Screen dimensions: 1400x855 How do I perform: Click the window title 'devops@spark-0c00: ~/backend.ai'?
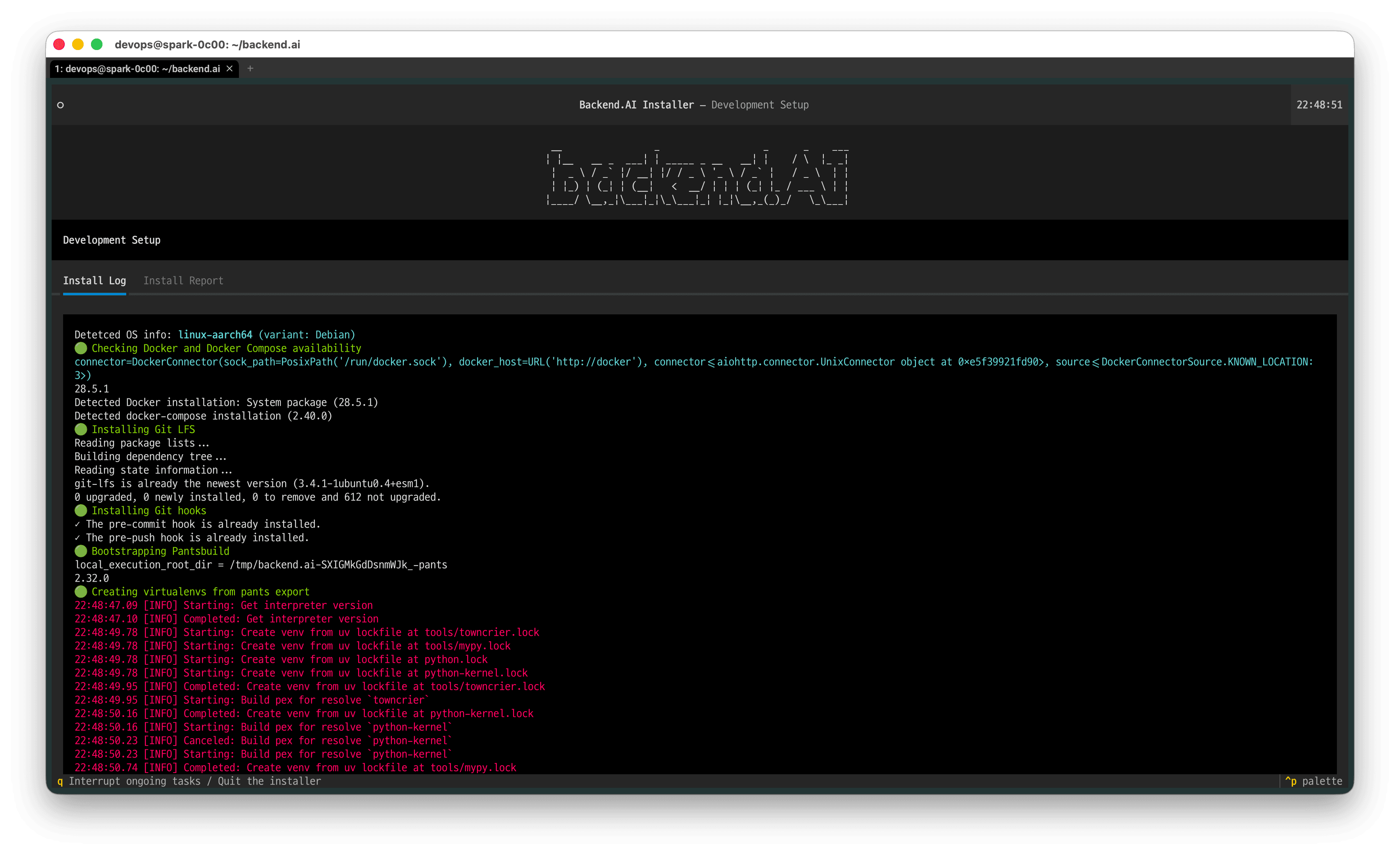(x=207, y=44)
